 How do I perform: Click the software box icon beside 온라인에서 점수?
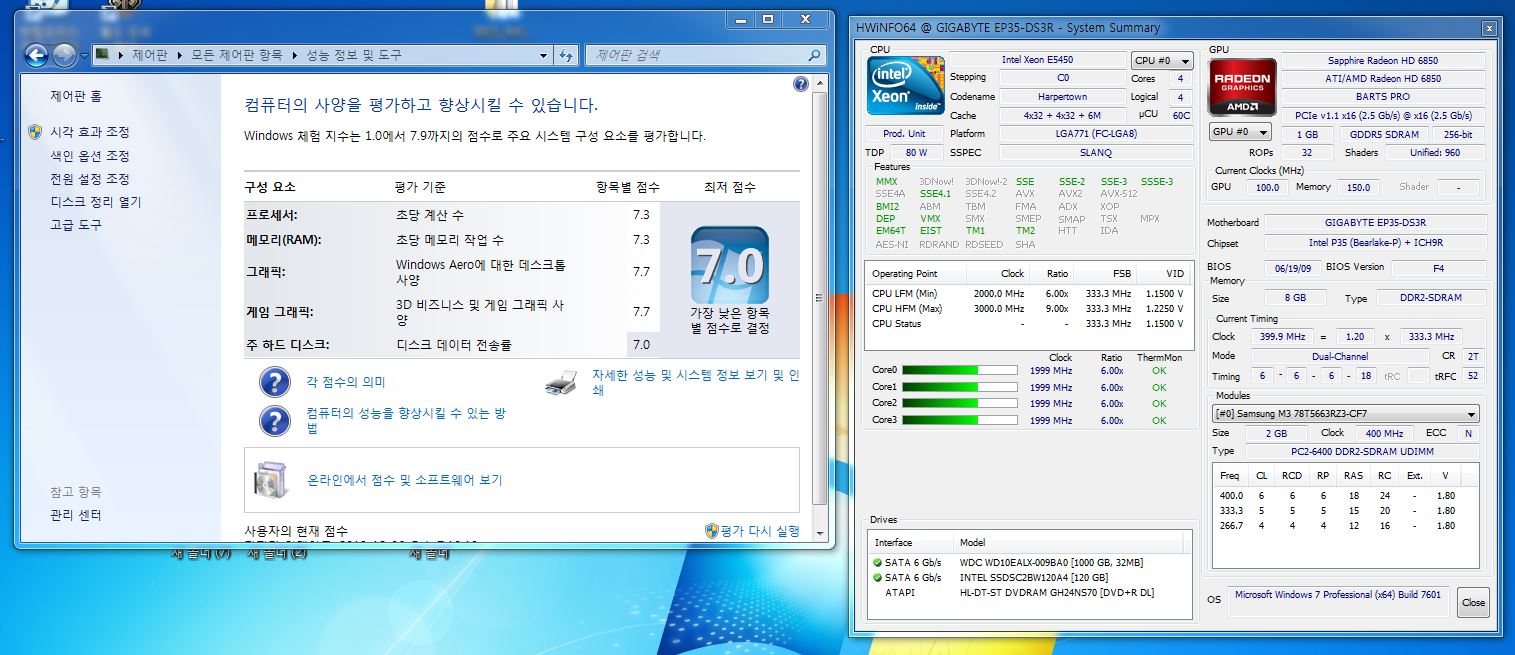[x=271, y=480]
